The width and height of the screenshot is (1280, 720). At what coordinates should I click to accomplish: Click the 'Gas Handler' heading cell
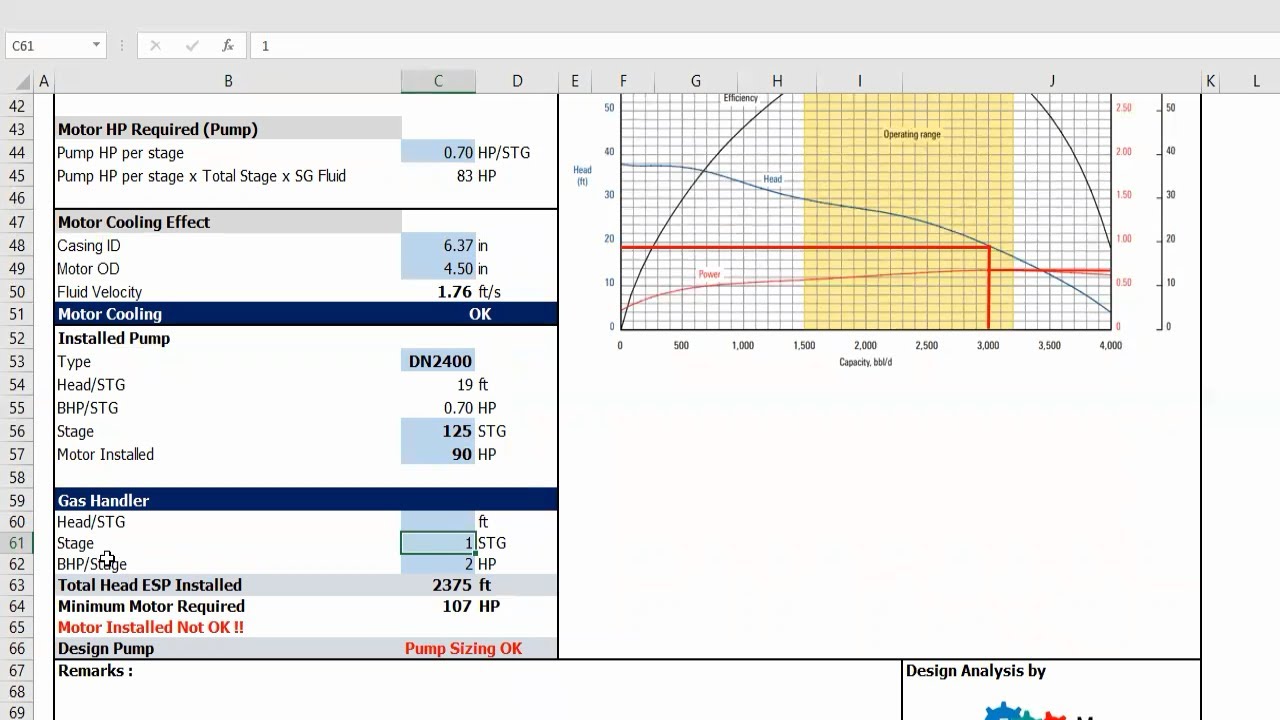coord(228,500)
